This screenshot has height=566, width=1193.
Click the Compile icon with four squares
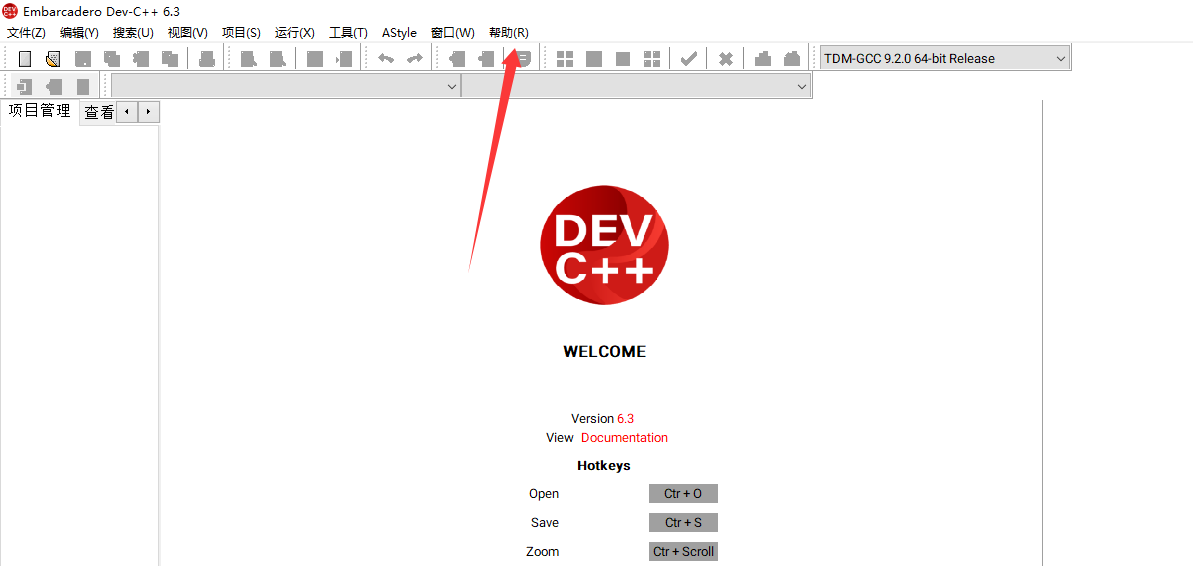tap(565, 59)
